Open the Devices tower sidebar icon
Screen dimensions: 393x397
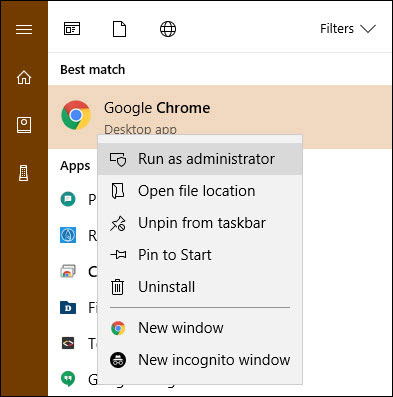pyautogui.click(x=24, y=173)
